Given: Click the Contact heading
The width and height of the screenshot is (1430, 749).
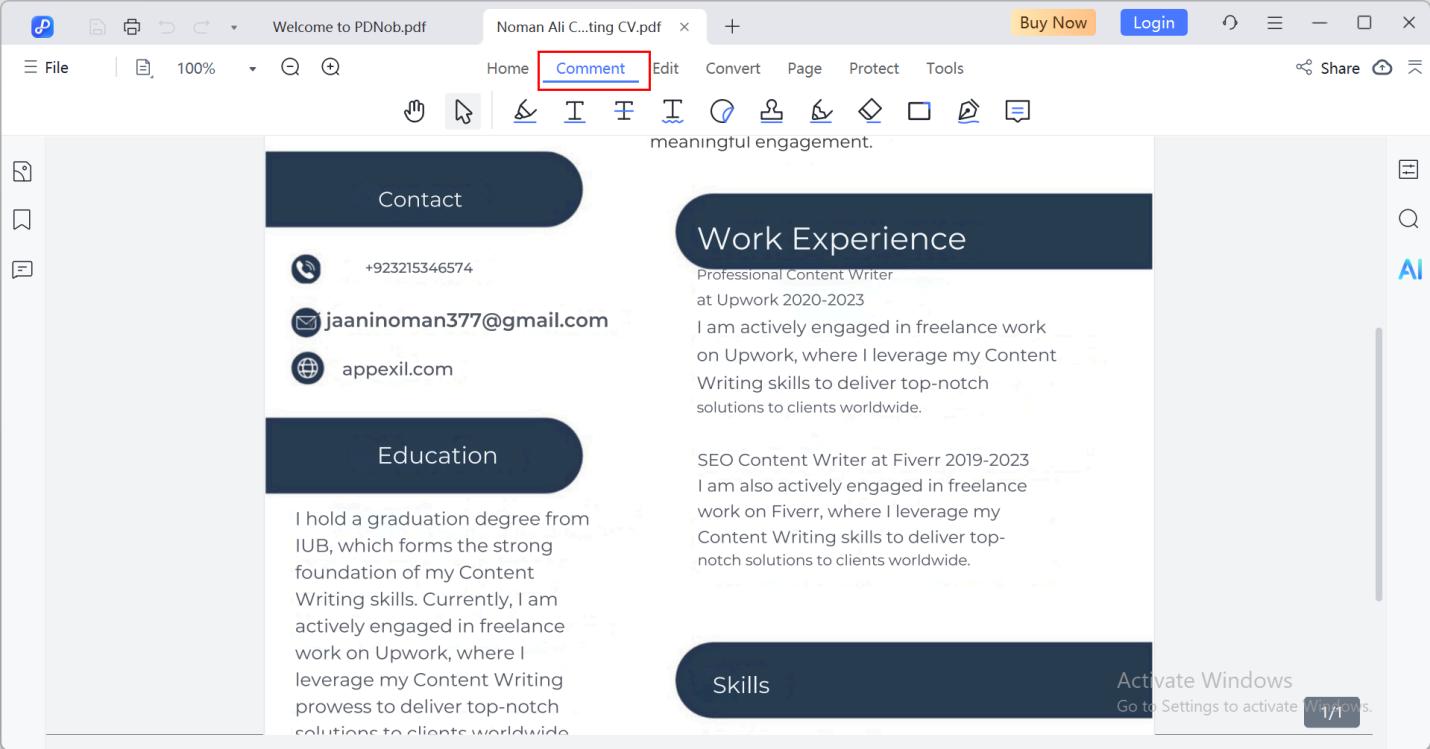Looking at the screenshot, I should 420,199.
